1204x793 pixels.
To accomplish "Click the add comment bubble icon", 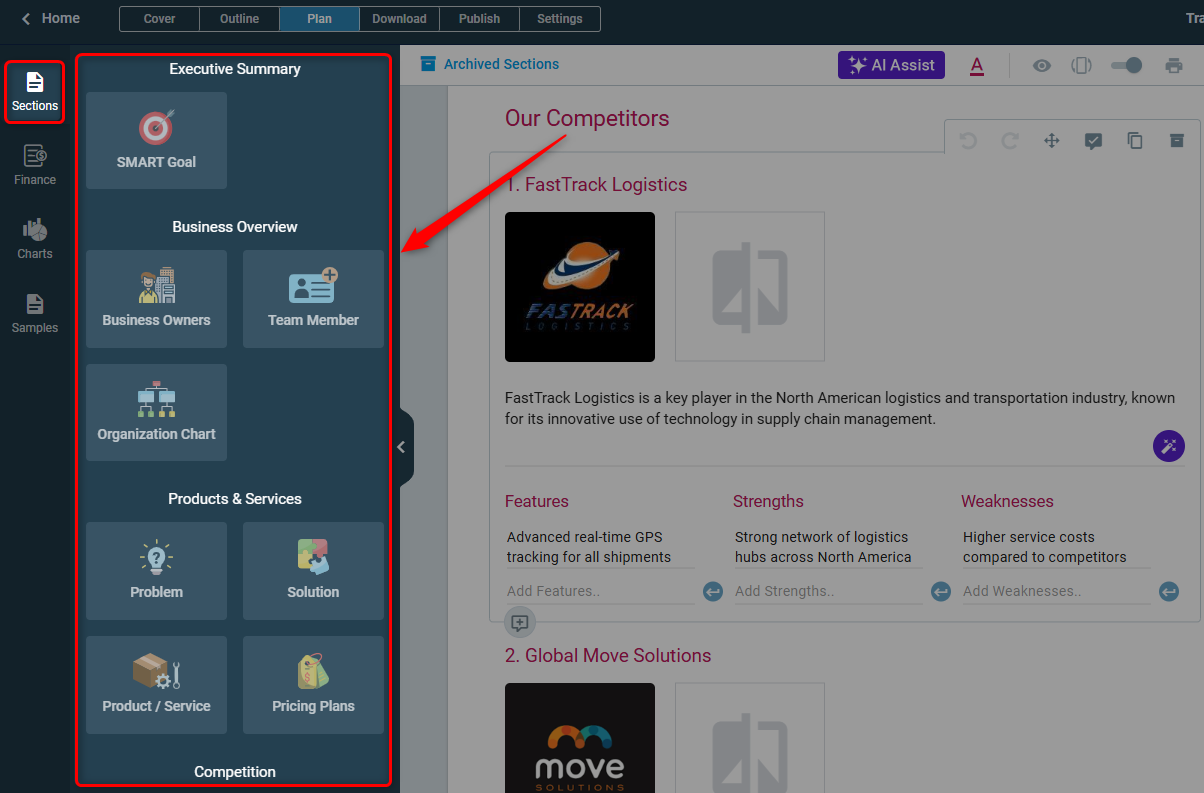I will pyautogui.click(x=520, y=622).
